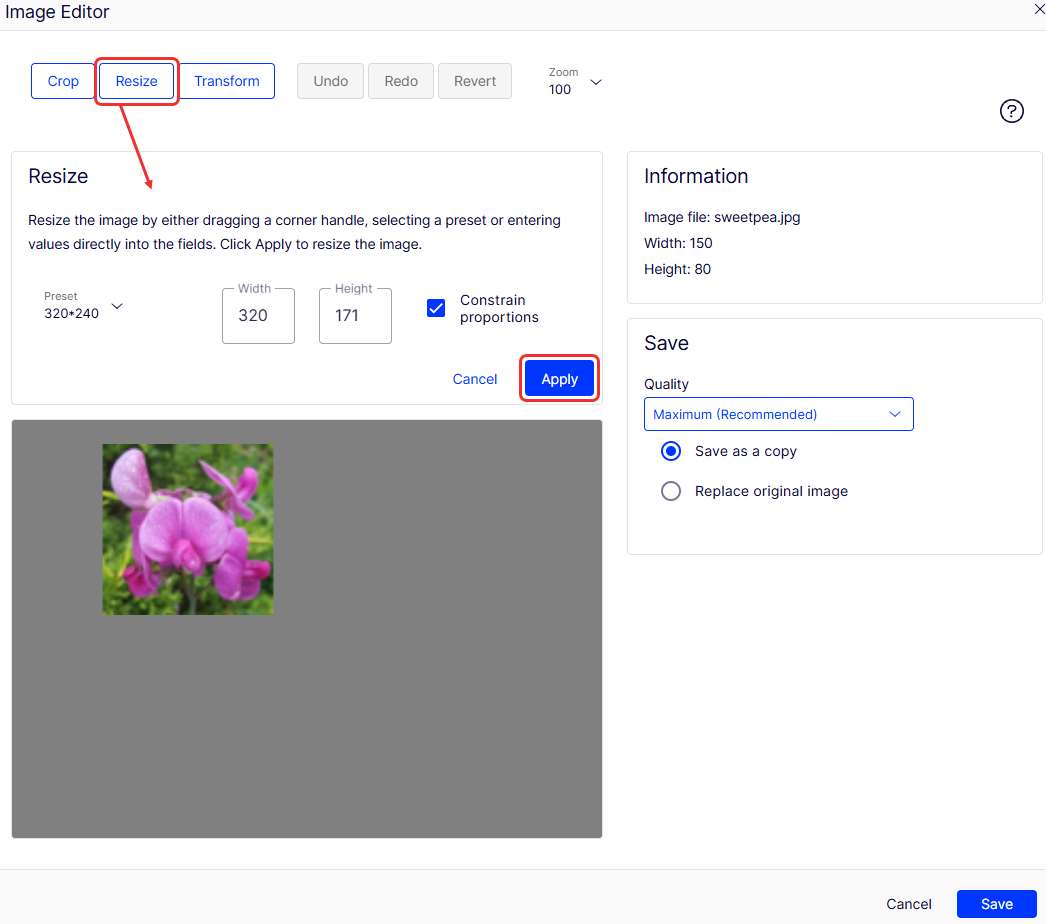The height and width of the screenshot is (924, 1046).
Task: Click the 'Height: 80' information text
Action: pyautogui.click(x=677, y=270)
